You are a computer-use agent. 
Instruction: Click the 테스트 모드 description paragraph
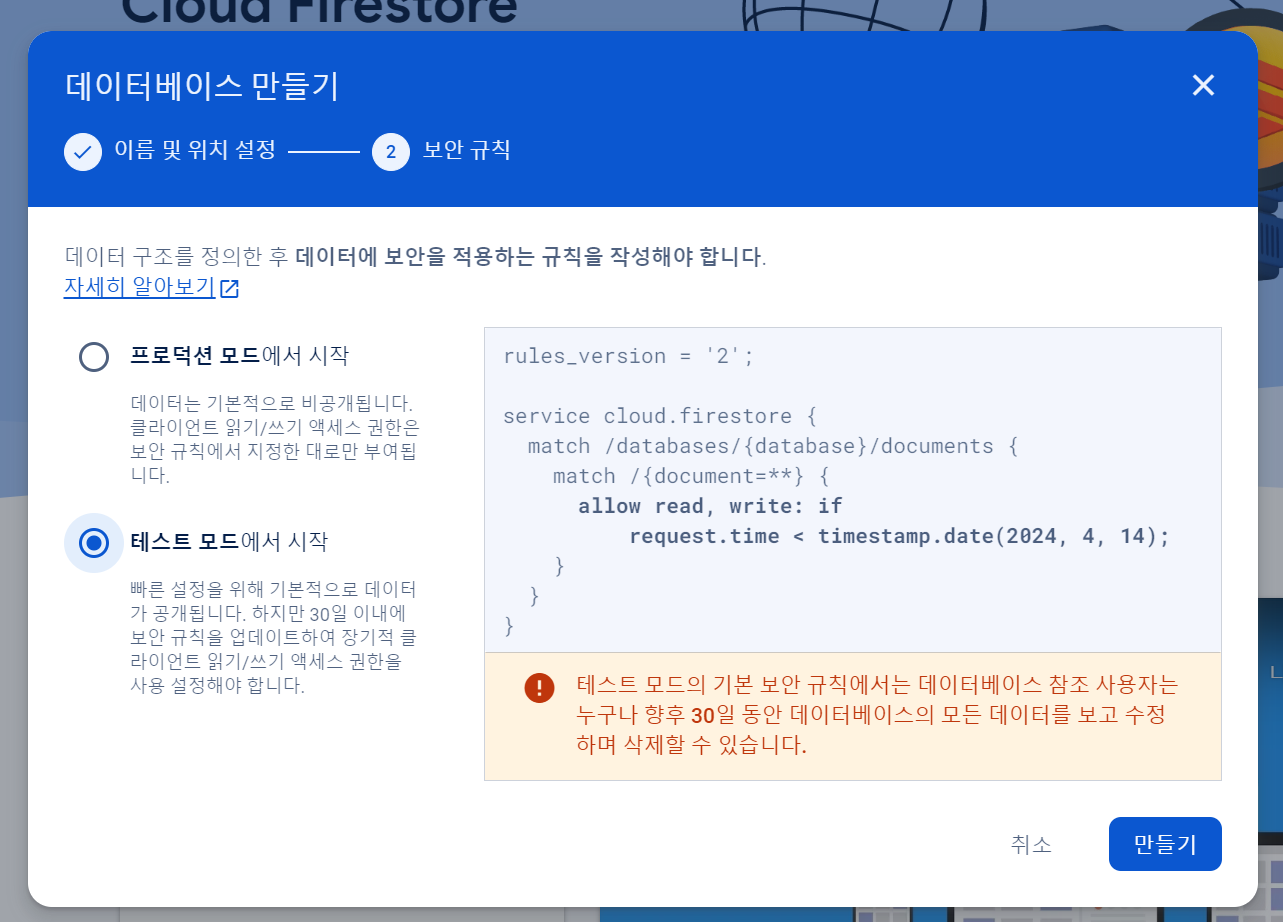click(274, 637)
